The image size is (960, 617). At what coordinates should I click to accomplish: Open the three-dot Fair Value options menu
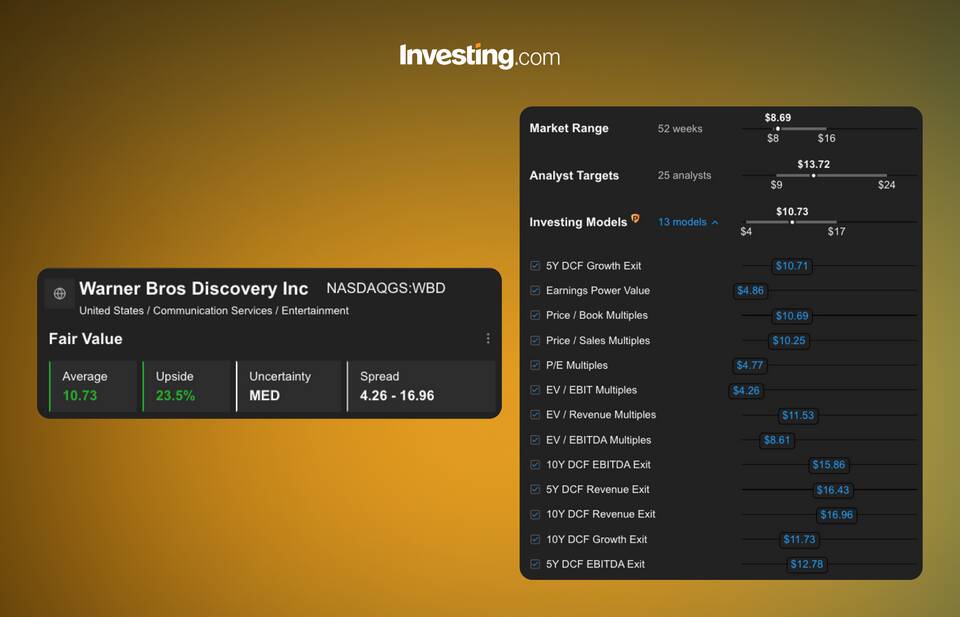click(x=488, y=338)
